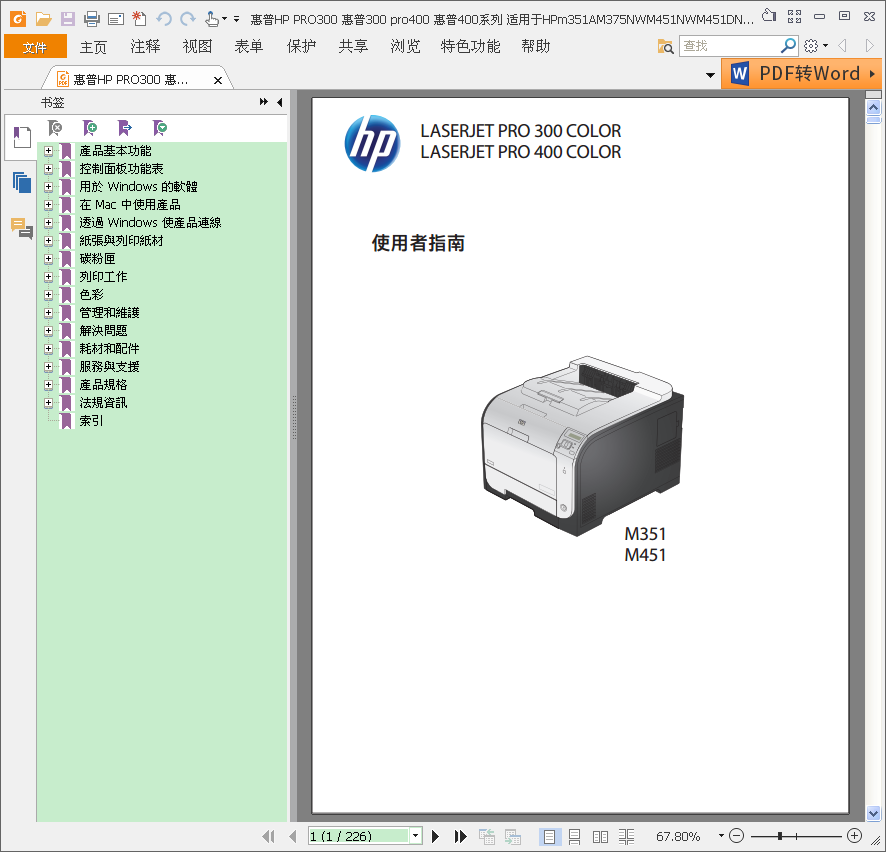Image resolution: width=886 pixels, height=852 pixels.
Task: Expand the 控制面板功能表 bookmark
Action: click(x=48, y=168)
